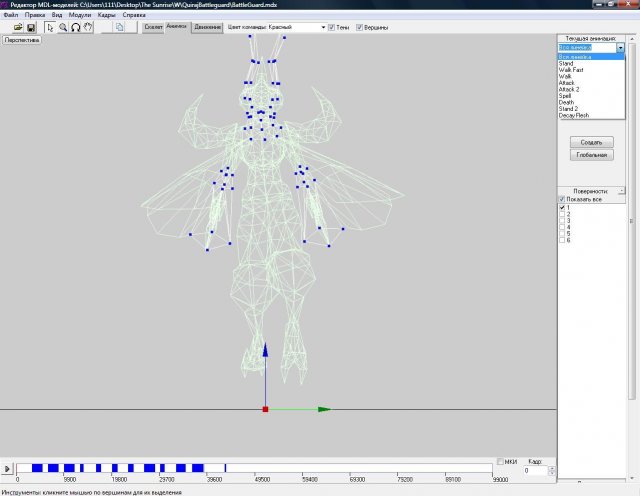640x496 pixels.
Task: Open the team color dropdown
Action: 322,27
